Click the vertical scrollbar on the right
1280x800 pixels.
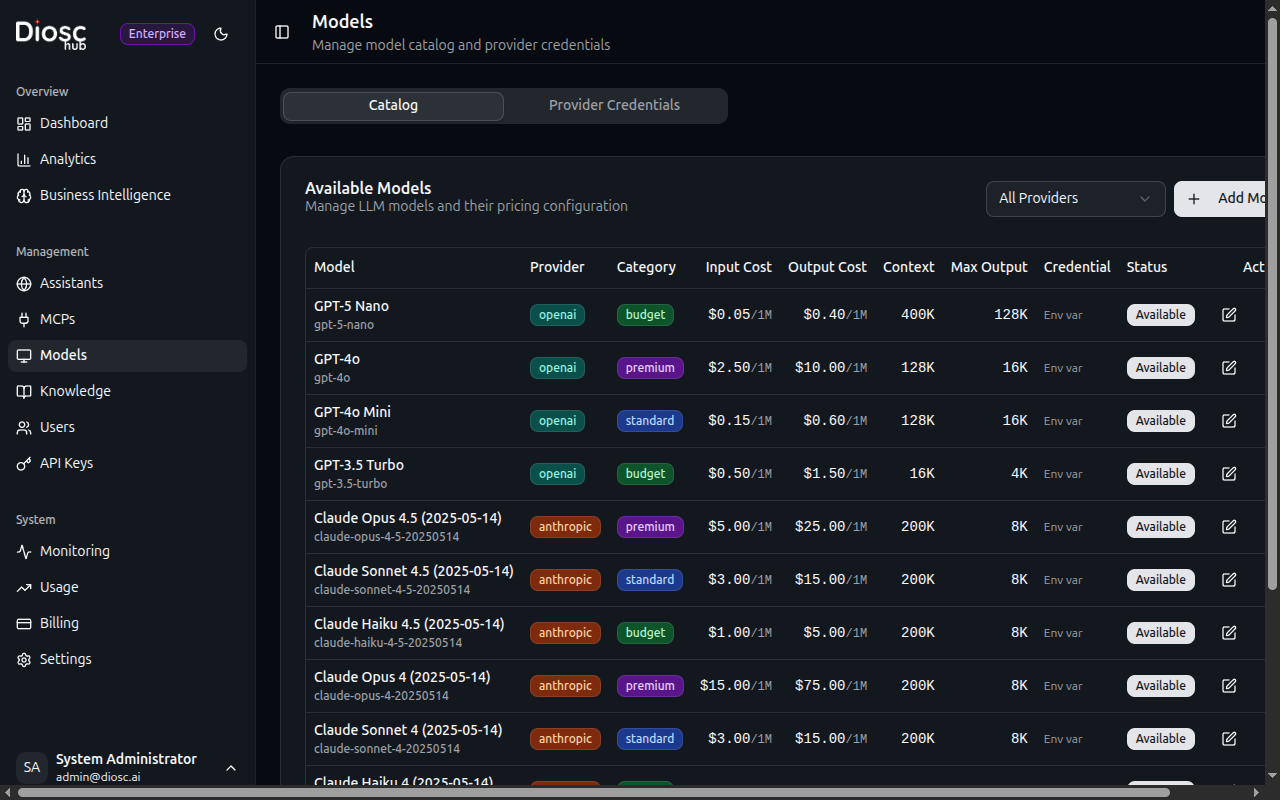(x=1272, y=300)
